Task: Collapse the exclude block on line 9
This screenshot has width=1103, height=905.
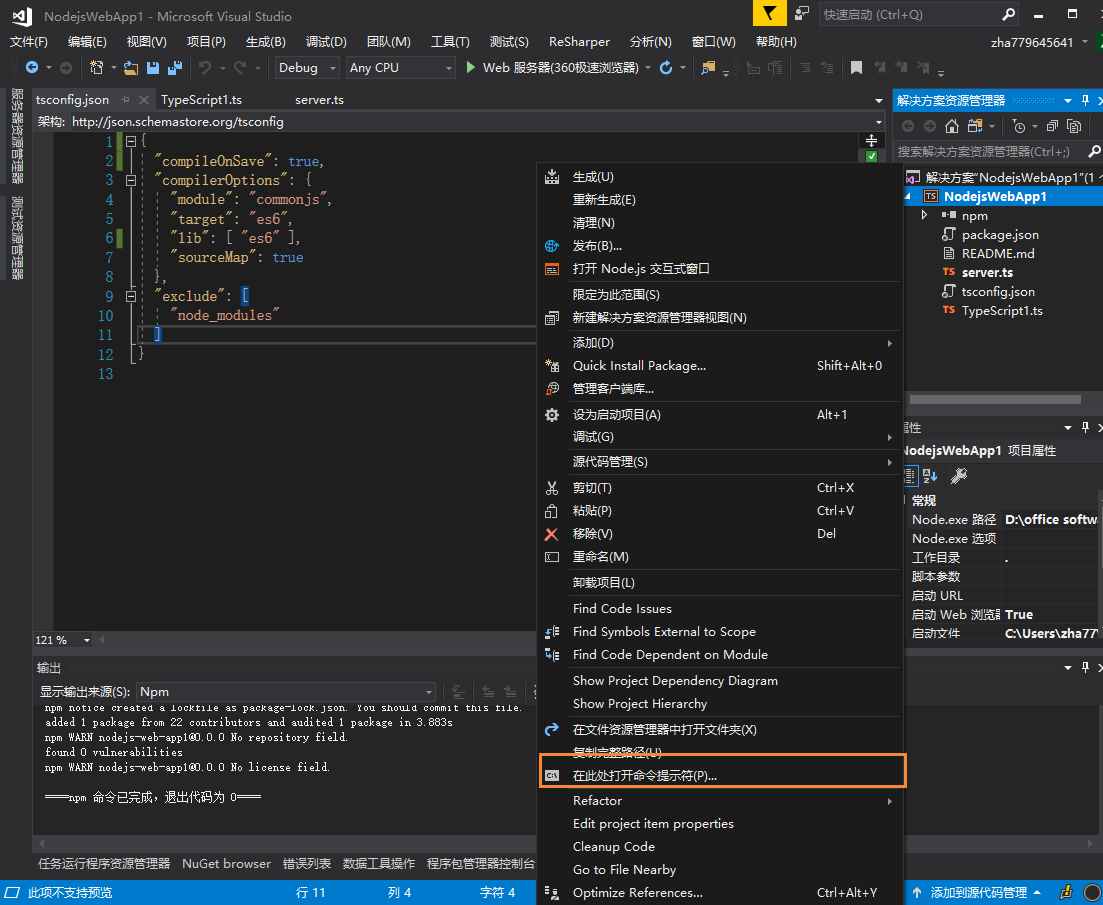Action: click(x=130, y=296)
